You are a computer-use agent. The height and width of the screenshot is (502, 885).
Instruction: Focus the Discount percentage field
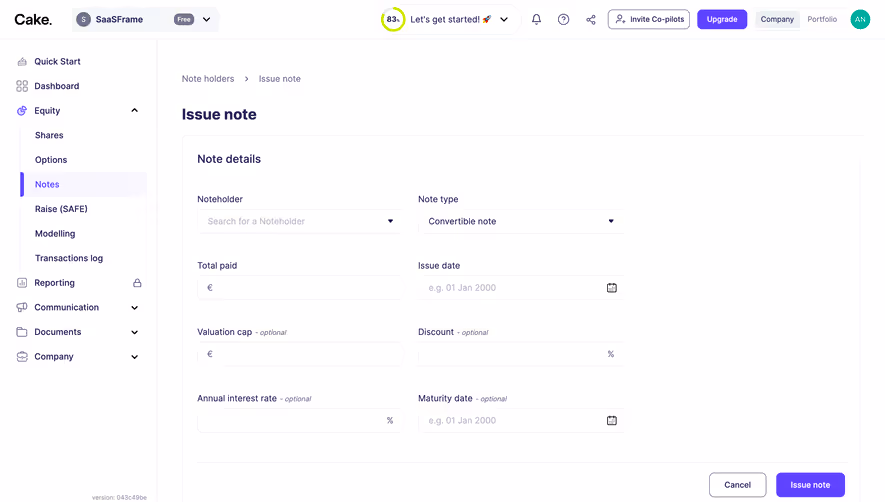tap(520, 355)
